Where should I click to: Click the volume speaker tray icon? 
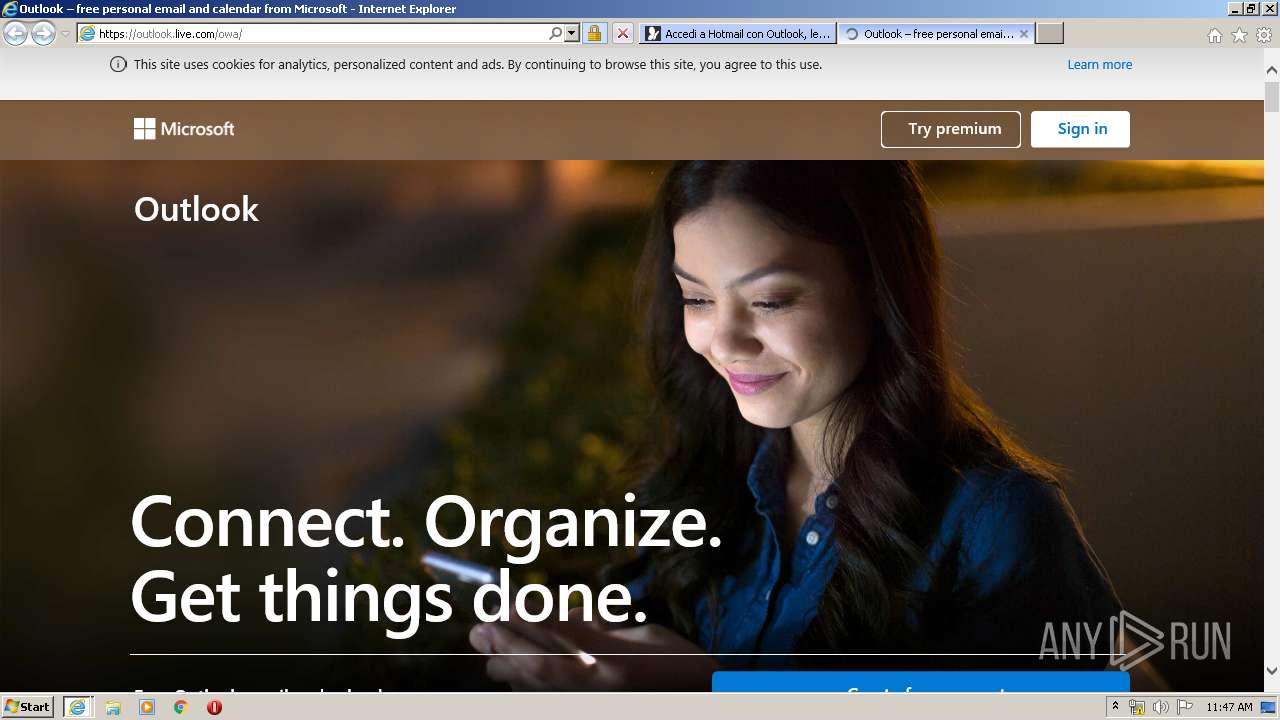(1160, 707)
